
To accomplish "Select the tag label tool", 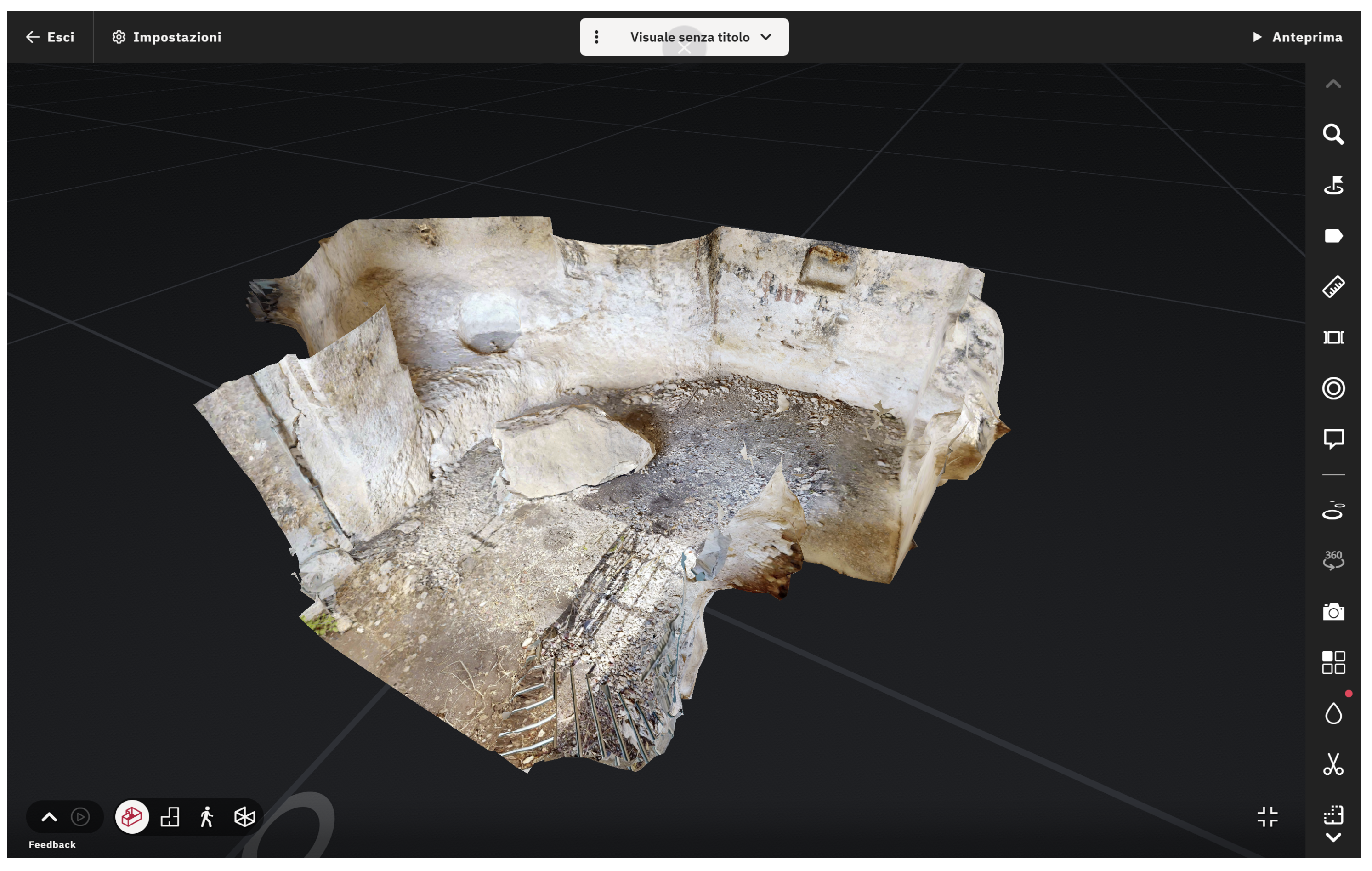I will tap(1332, 236).
